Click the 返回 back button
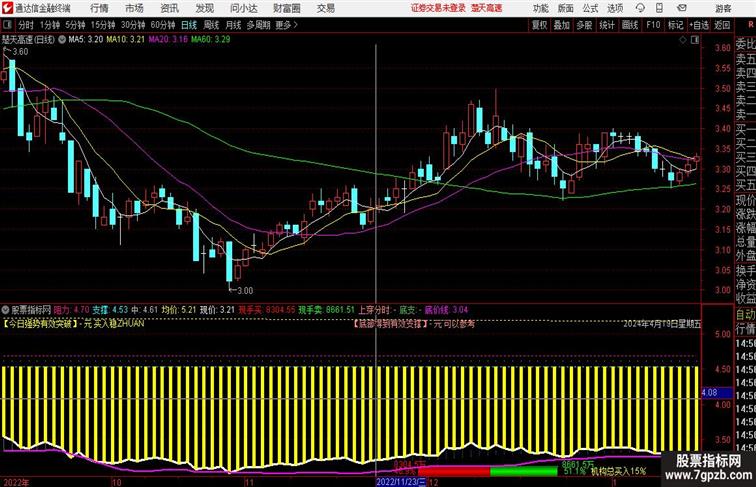 pos(722,25)
